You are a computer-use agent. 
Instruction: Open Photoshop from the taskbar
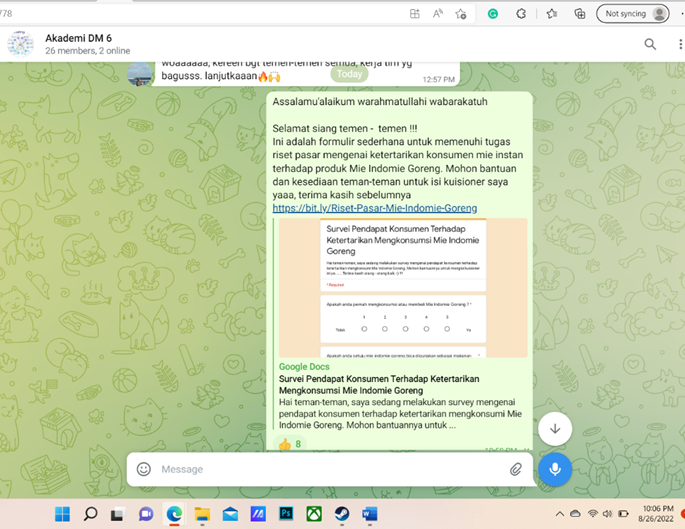click(x=286, y=513)
